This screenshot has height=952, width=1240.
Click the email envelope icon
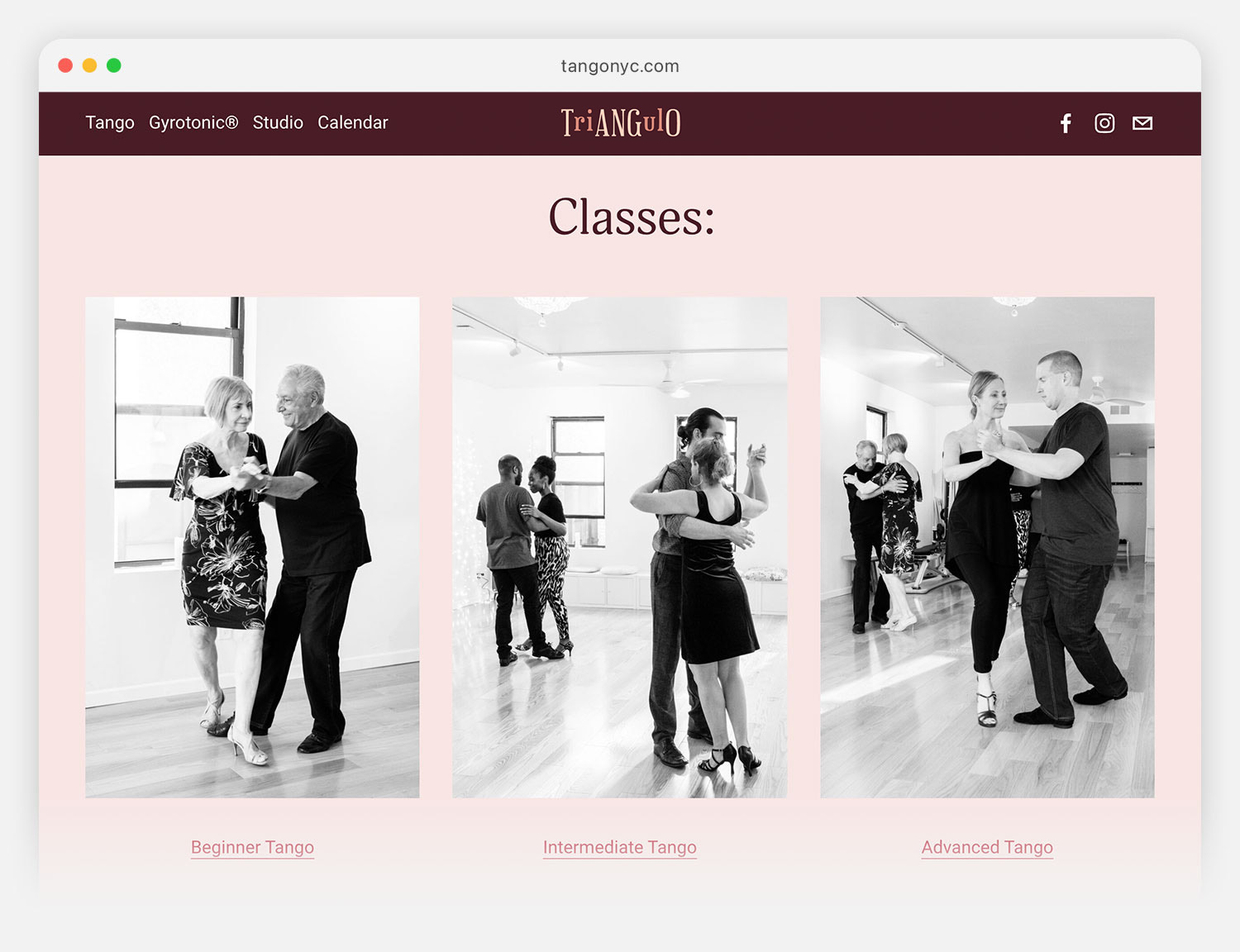[1142, 123]
